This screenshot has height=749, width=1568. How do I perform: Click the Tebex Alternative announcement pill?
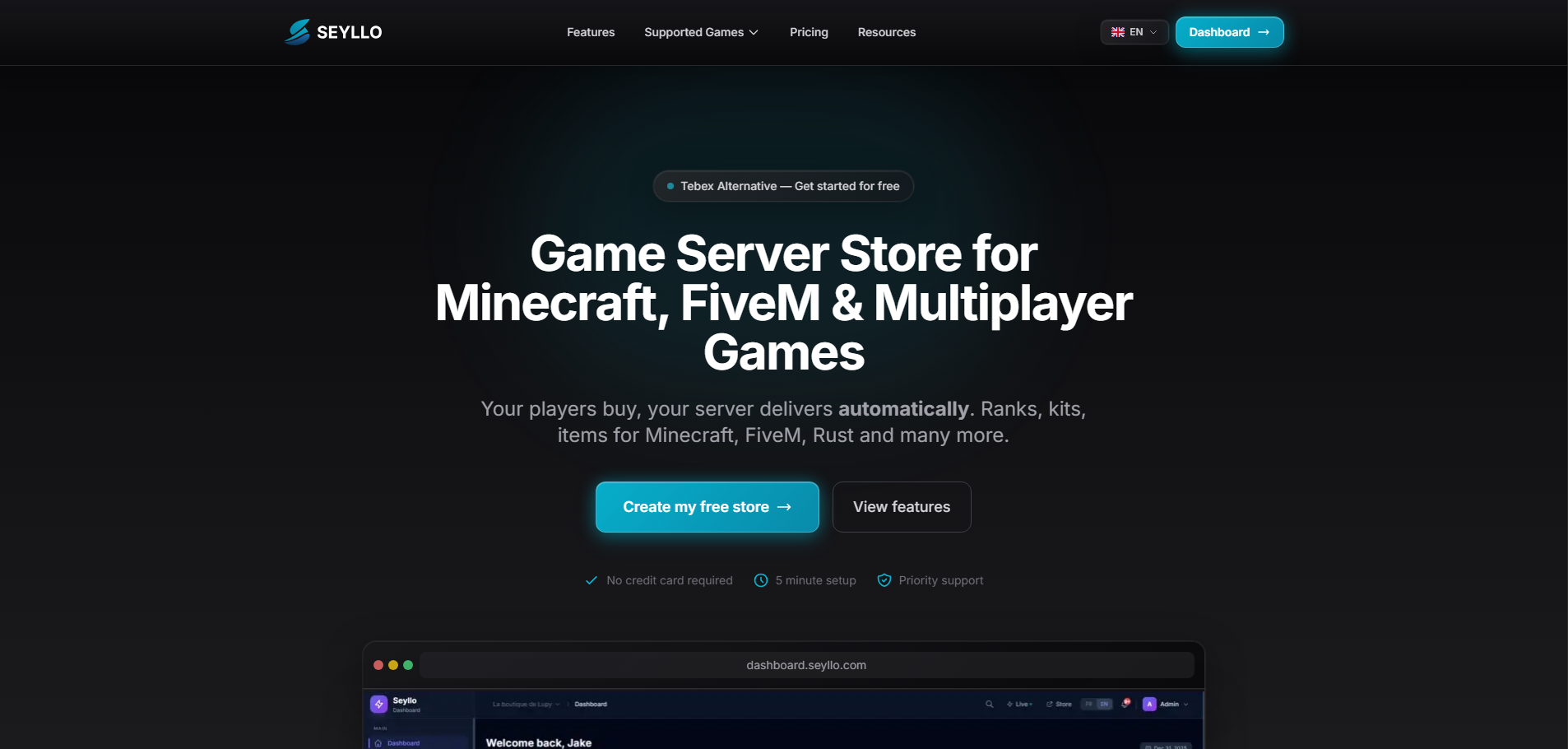[x=783, y=186]
